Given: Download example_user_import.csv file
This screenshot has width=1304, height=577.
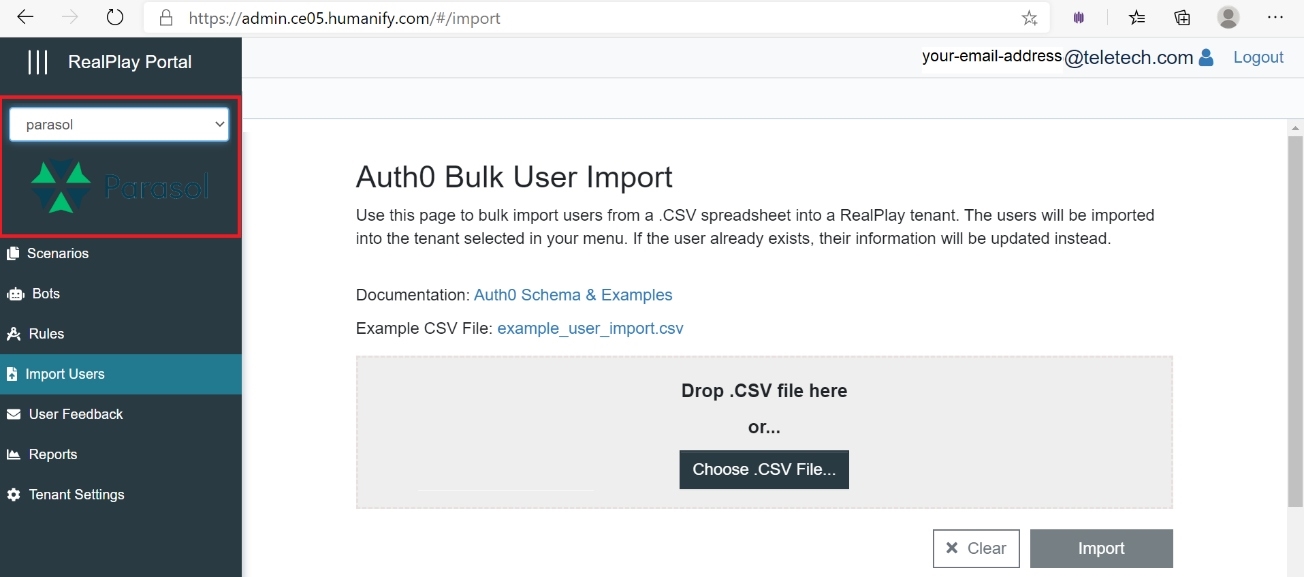Looking at the screenshot, I should click(x=590, y=328).
